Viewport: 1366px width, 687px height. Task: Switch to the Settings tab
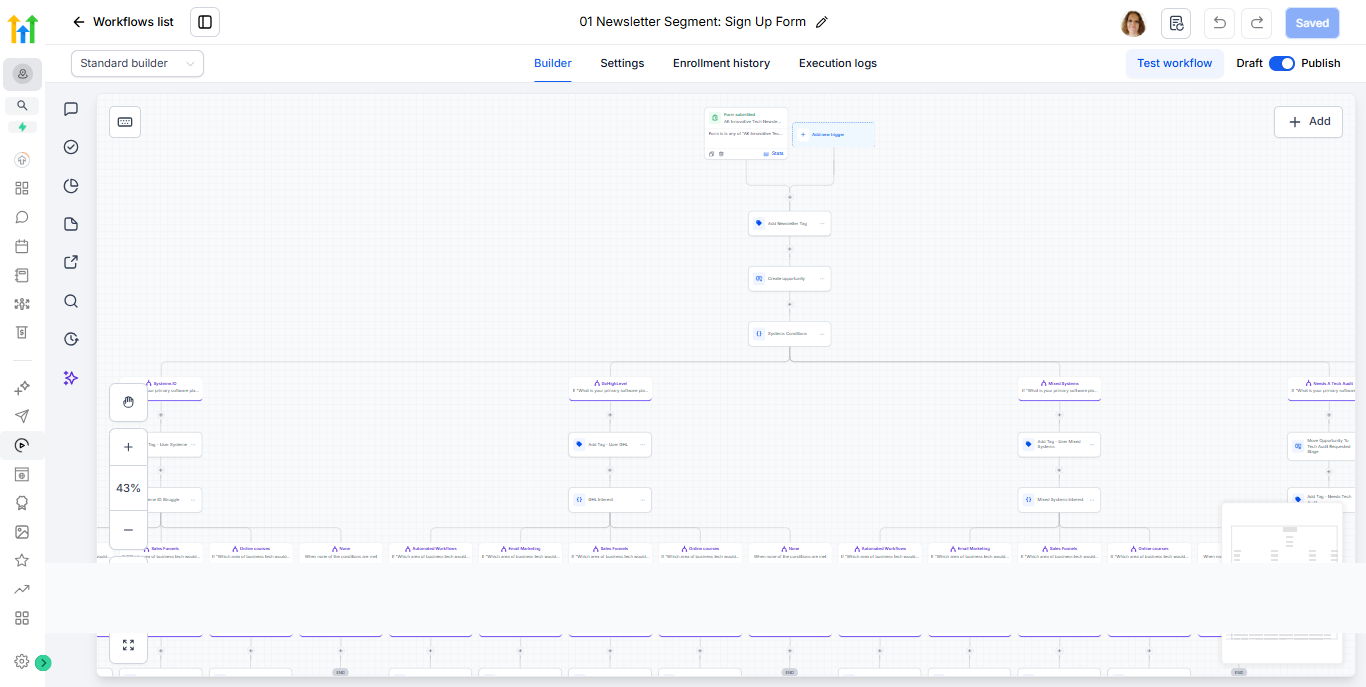coord(622,63)
